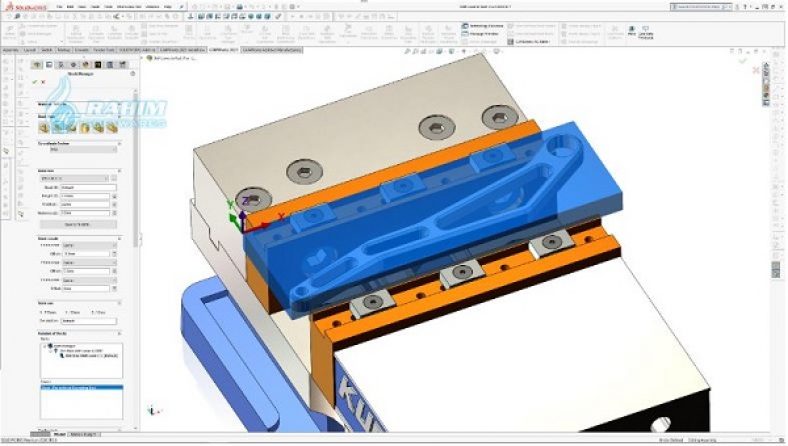Open the Edit menu
Screen dimensions: 788x446
70,7
